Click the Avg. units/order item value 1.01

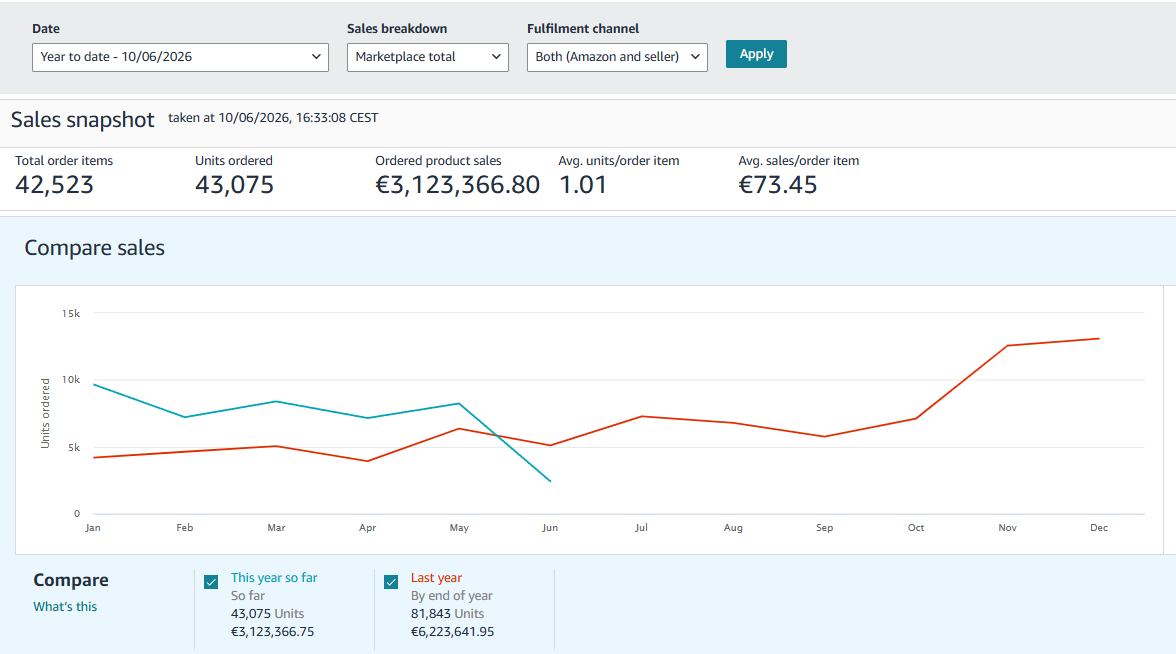point(583,184)
